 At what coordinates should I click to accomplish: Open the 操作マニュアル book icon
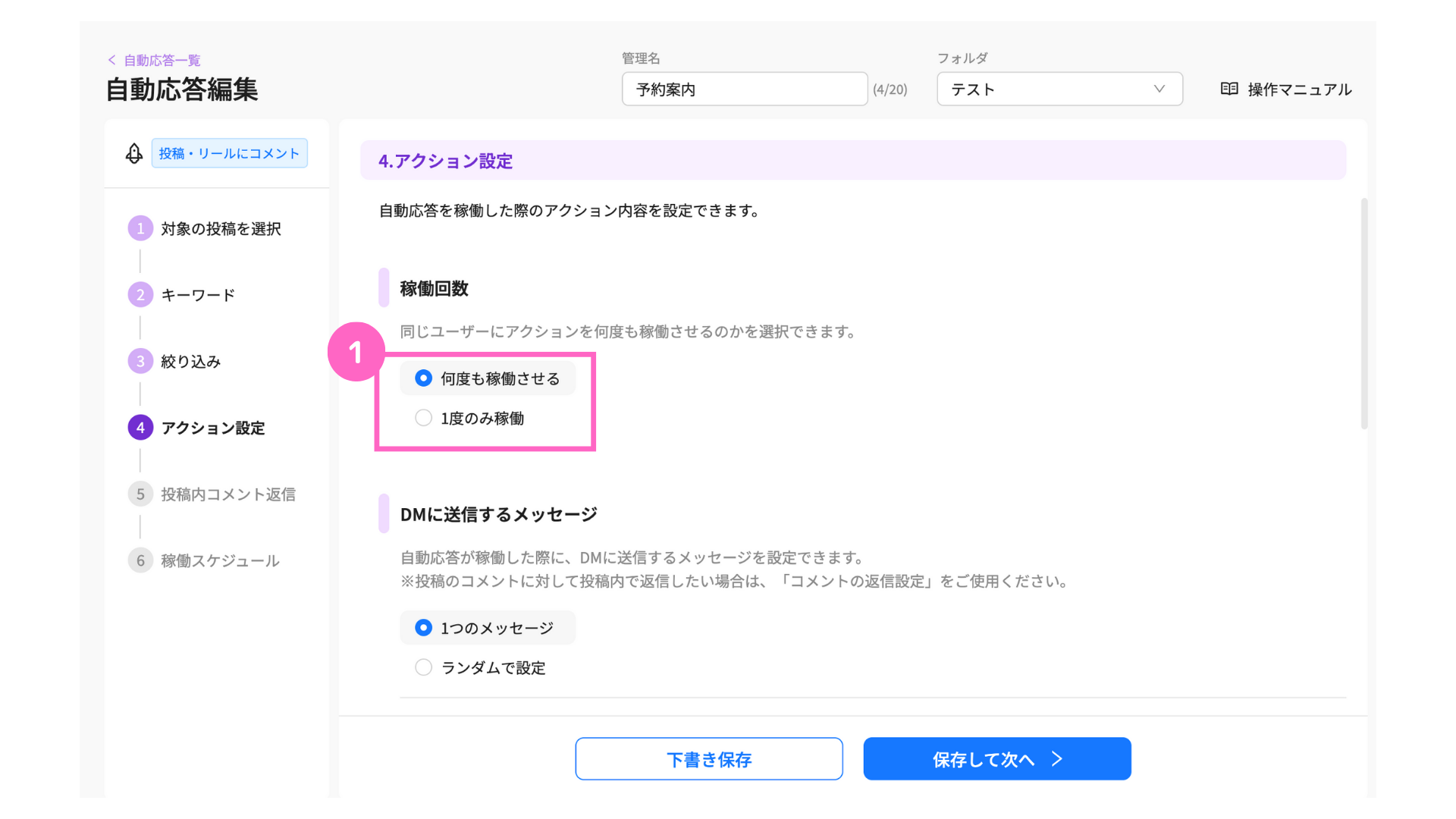click(1229, 89)
